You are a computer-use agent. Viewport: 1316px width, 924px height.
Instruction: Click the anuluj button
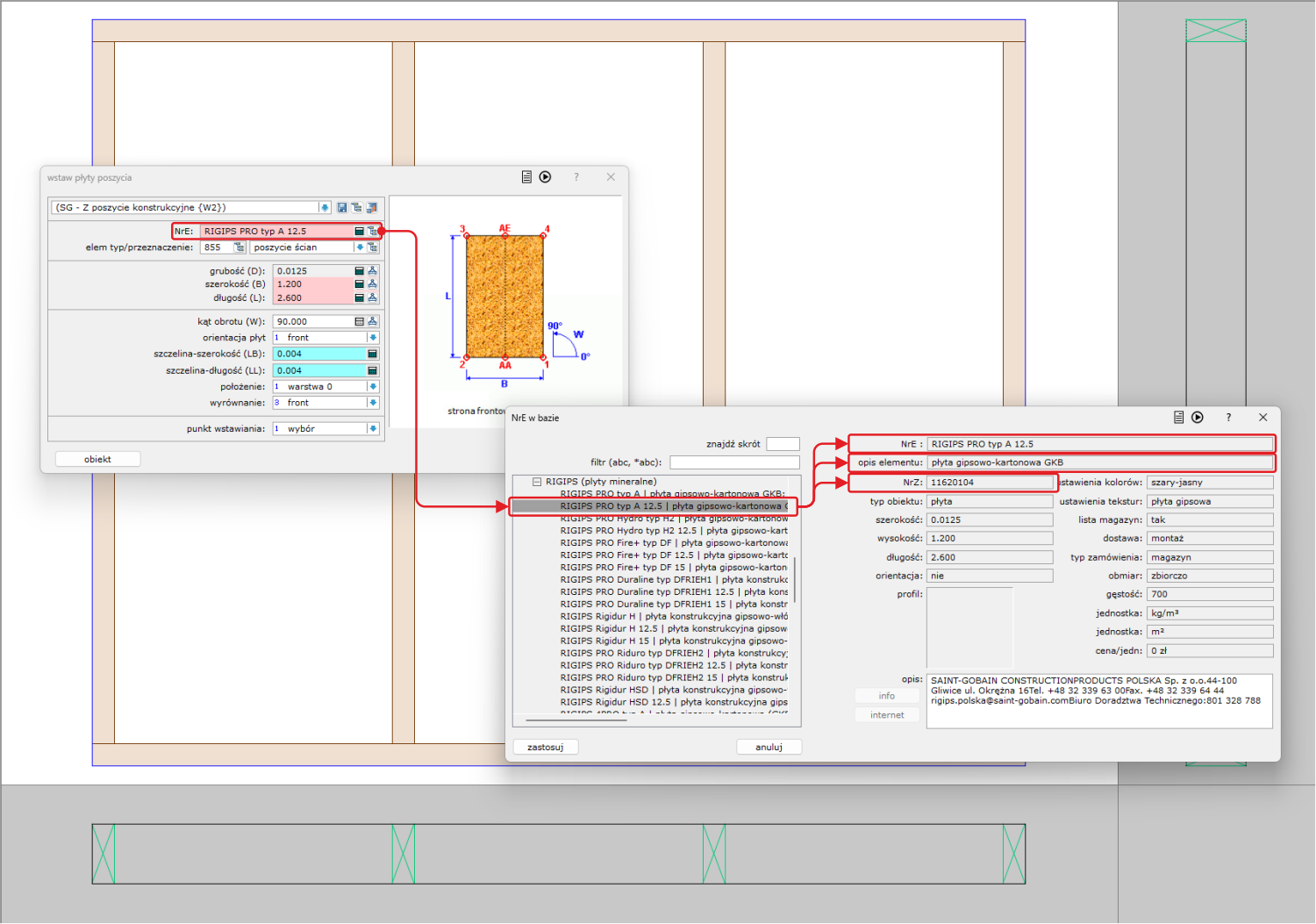point(769,748)
